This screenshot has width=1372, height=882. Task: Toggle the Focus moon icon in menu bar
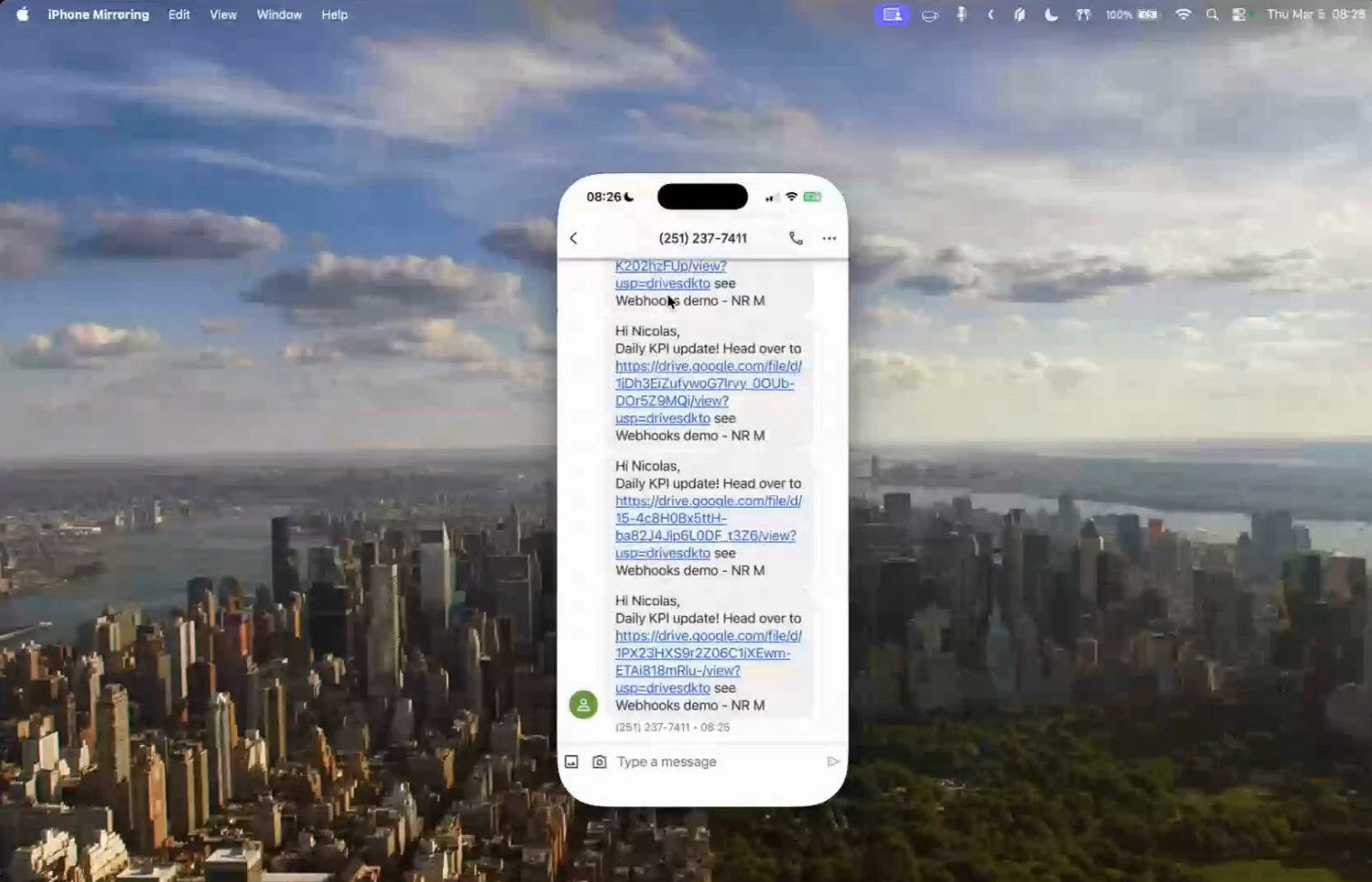click(1051, 14)
